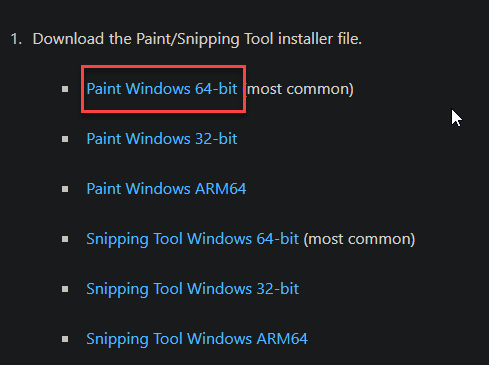Click "Paint/Snipping" in the step instruction
Image resolution: width=489 pixels, height=365 pixels.
[x=188, y=40]
